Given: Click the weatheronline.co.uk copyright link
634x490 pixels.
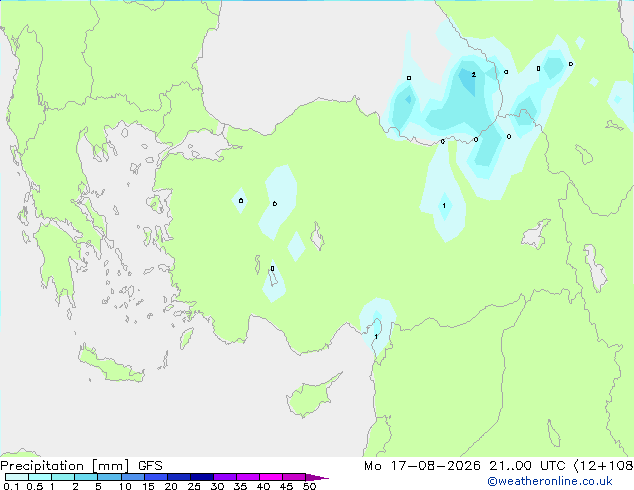Looking at the screenshot, I should 550,481.
